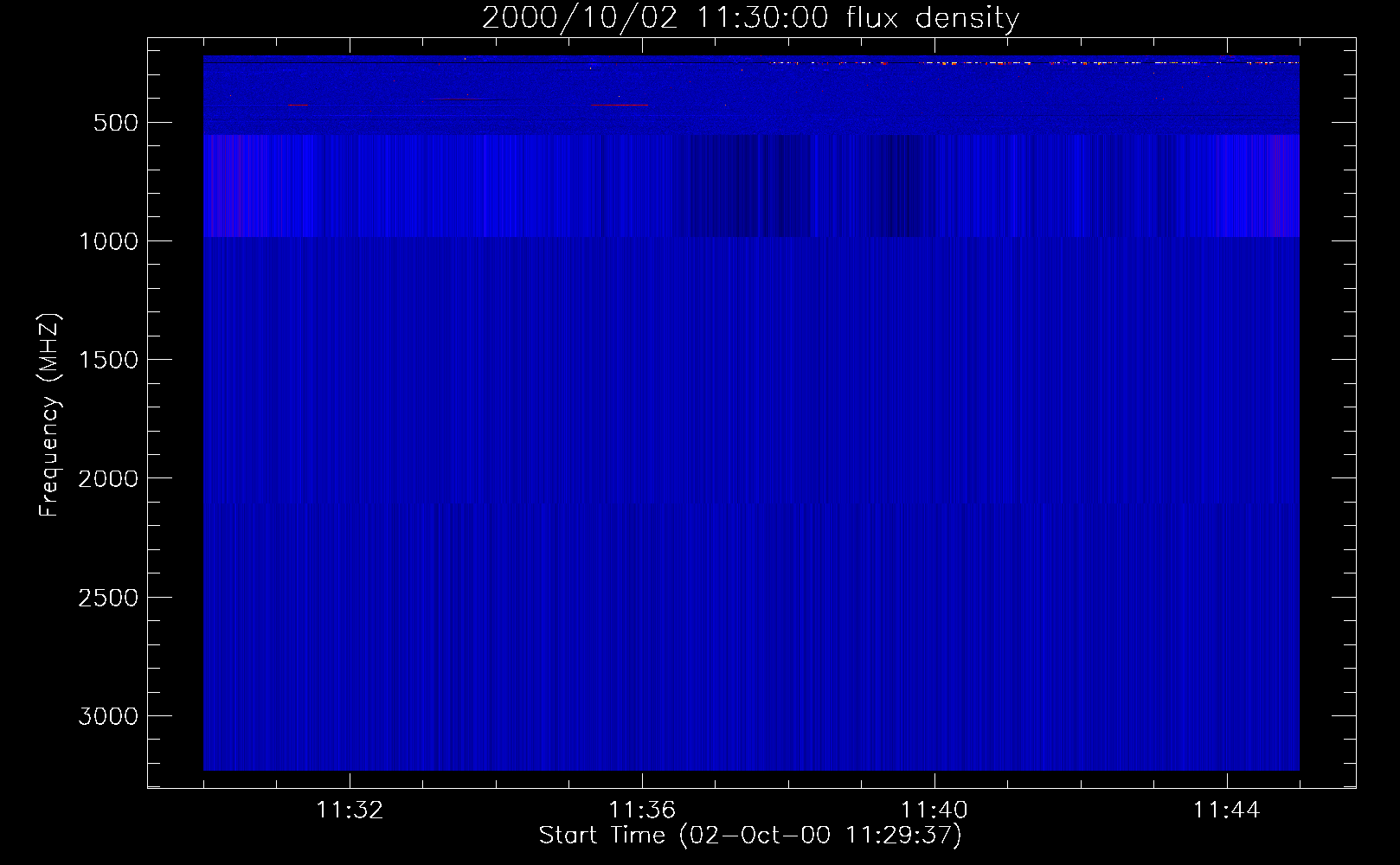This screenshot has height=865, width=1400.
Task: Click the 11:40 time tick label
Action: (934, 811)
